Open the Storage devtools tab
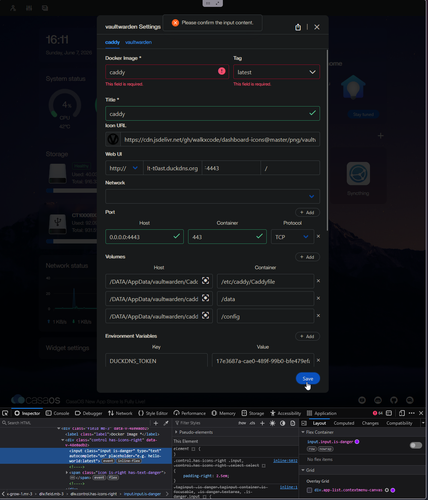The width and height of the screenshot is (428, 500). (x=252, y=413)
